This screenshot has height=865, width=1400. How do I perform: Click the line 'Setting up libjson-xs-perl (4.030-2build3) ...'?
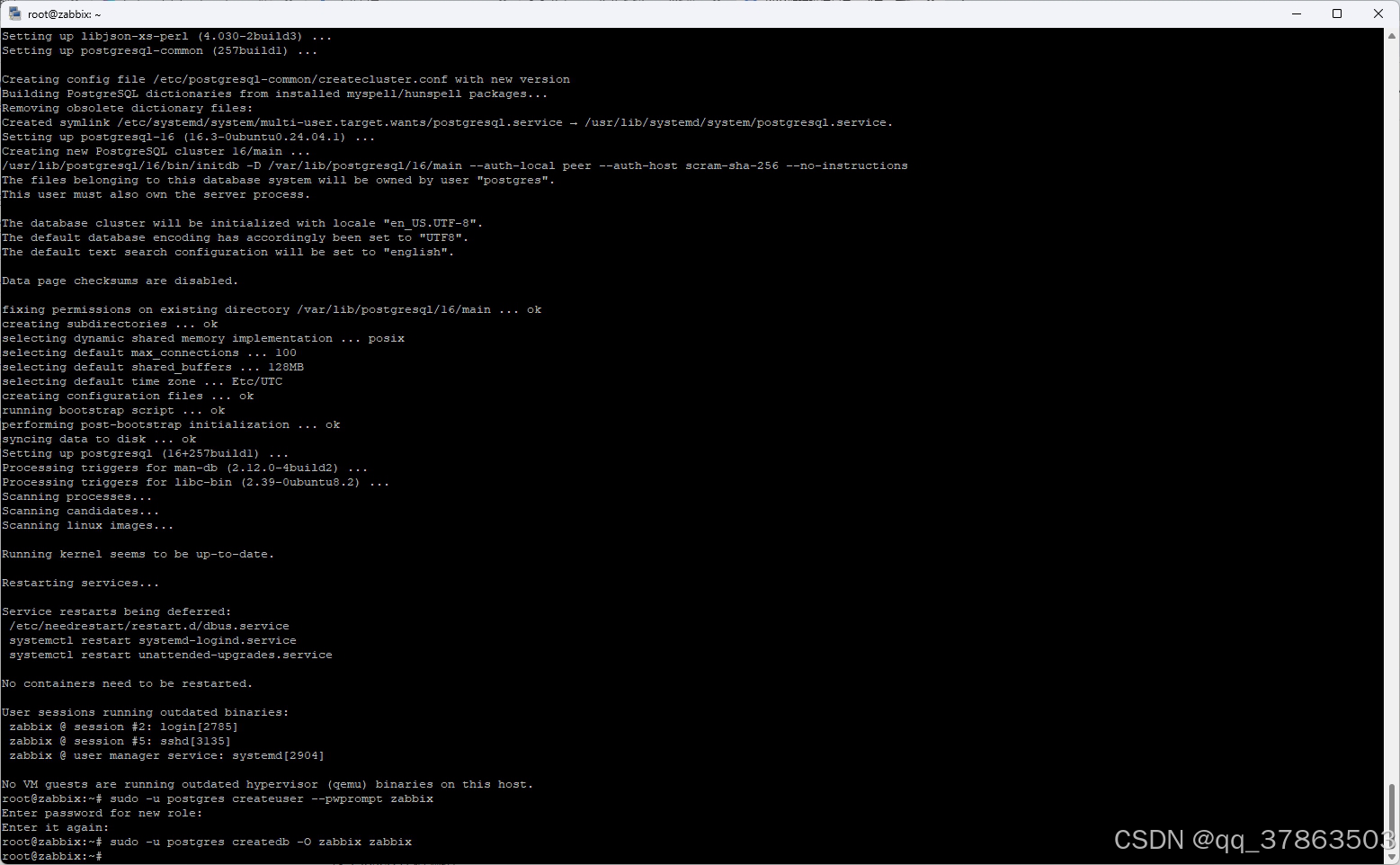point(167,36)
